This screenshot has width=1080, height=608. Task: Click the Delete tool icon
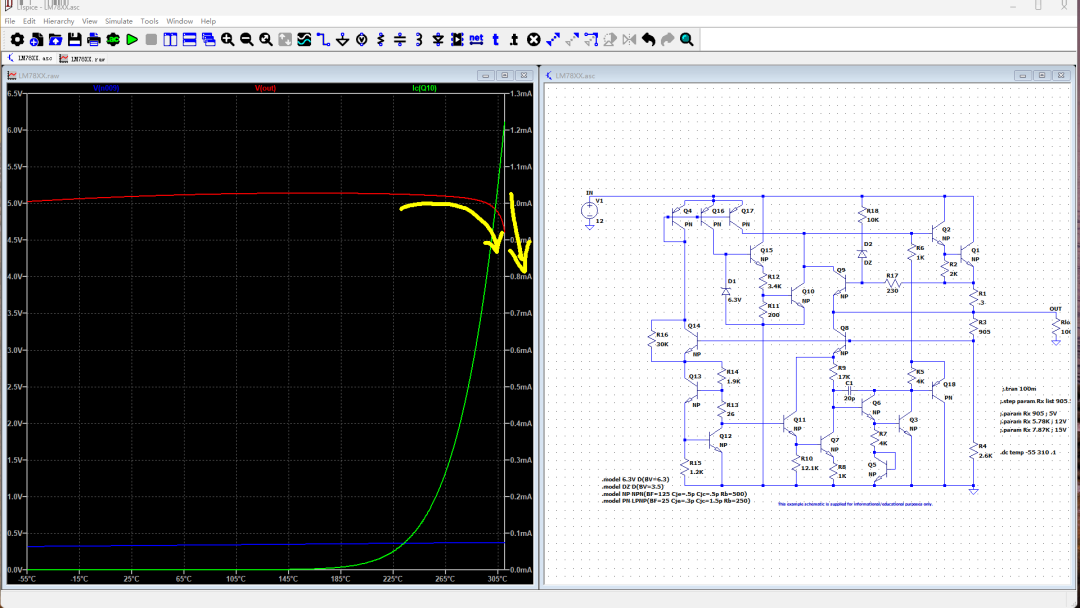click(x=533, y=40)
